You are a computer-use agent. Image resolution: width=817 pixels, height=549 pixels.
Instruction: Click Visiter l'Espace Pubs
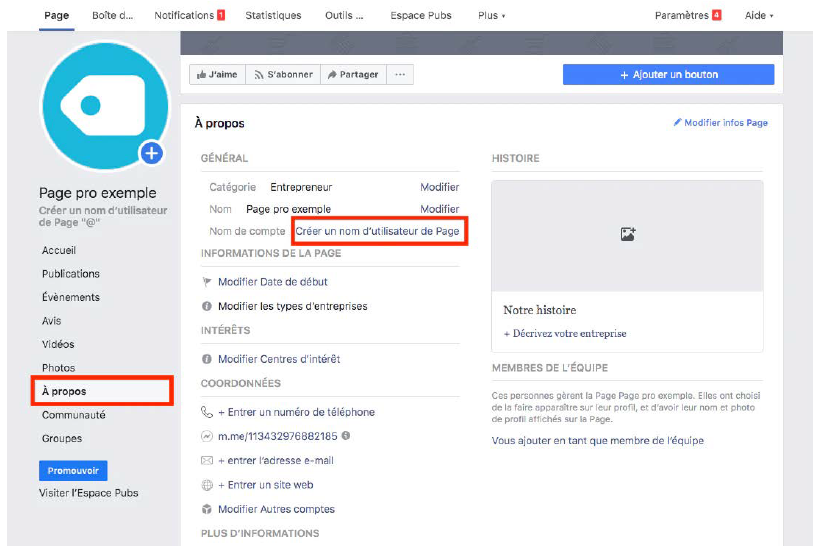(x=89, y=493)
